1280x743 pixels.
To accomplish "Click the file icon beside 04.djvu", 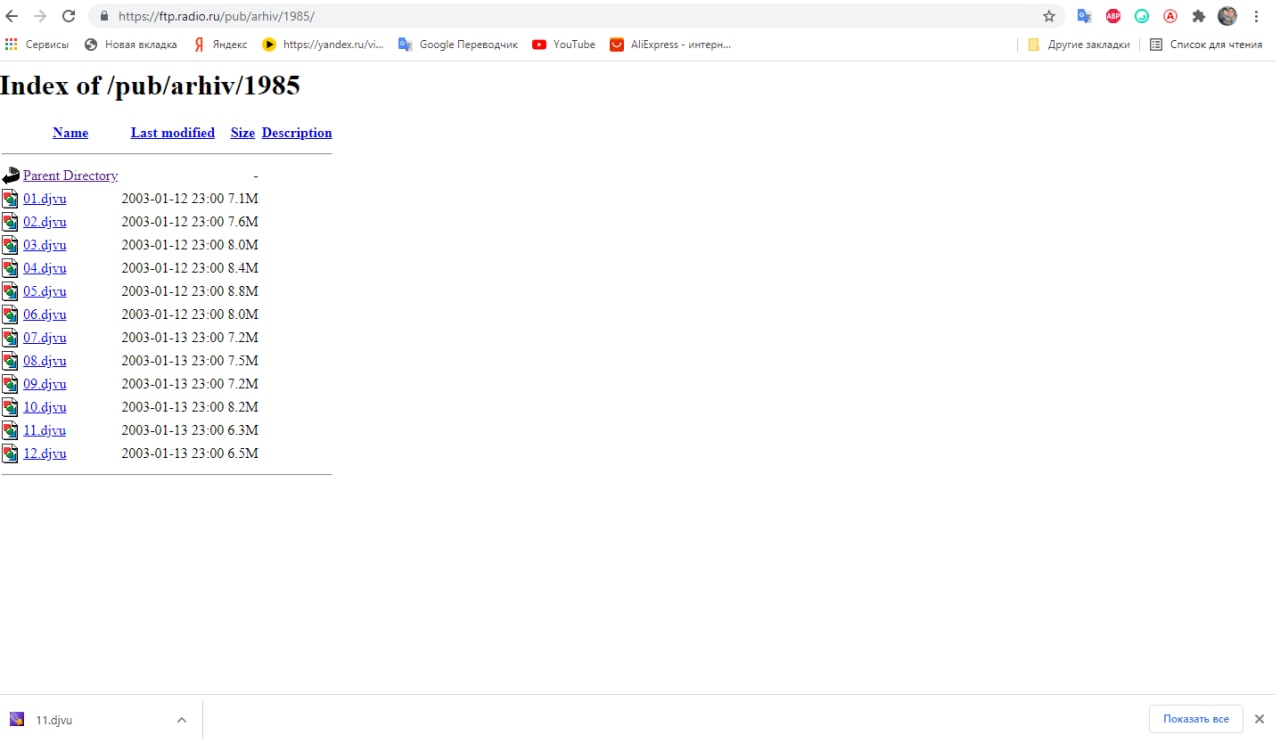I will click(10, 267).
